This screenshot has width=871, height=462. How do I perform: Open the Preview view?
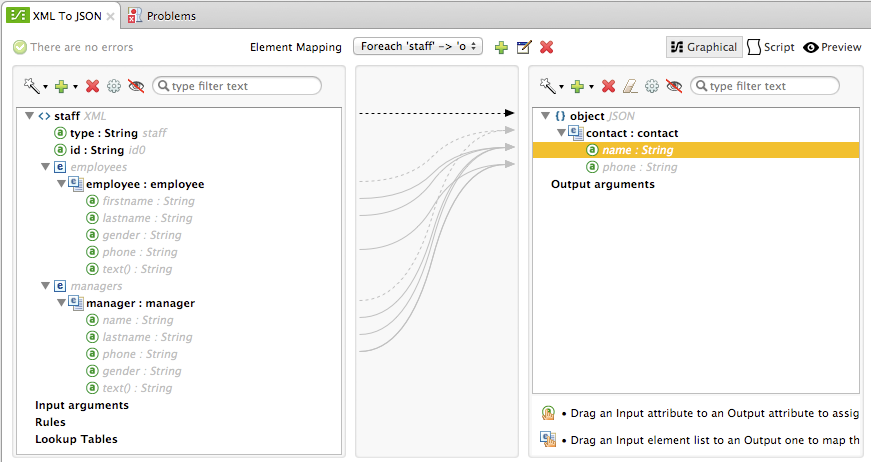832,47
